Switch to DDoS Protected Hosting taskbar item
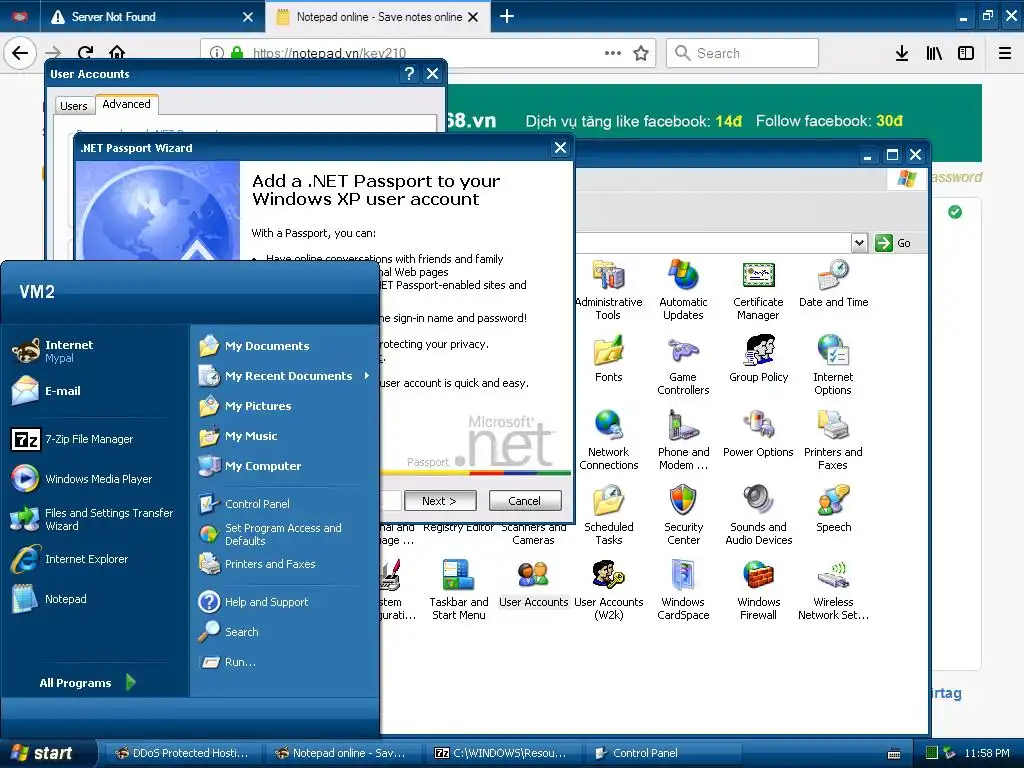This screenshot has width=1024, height=768. point(183,753)
